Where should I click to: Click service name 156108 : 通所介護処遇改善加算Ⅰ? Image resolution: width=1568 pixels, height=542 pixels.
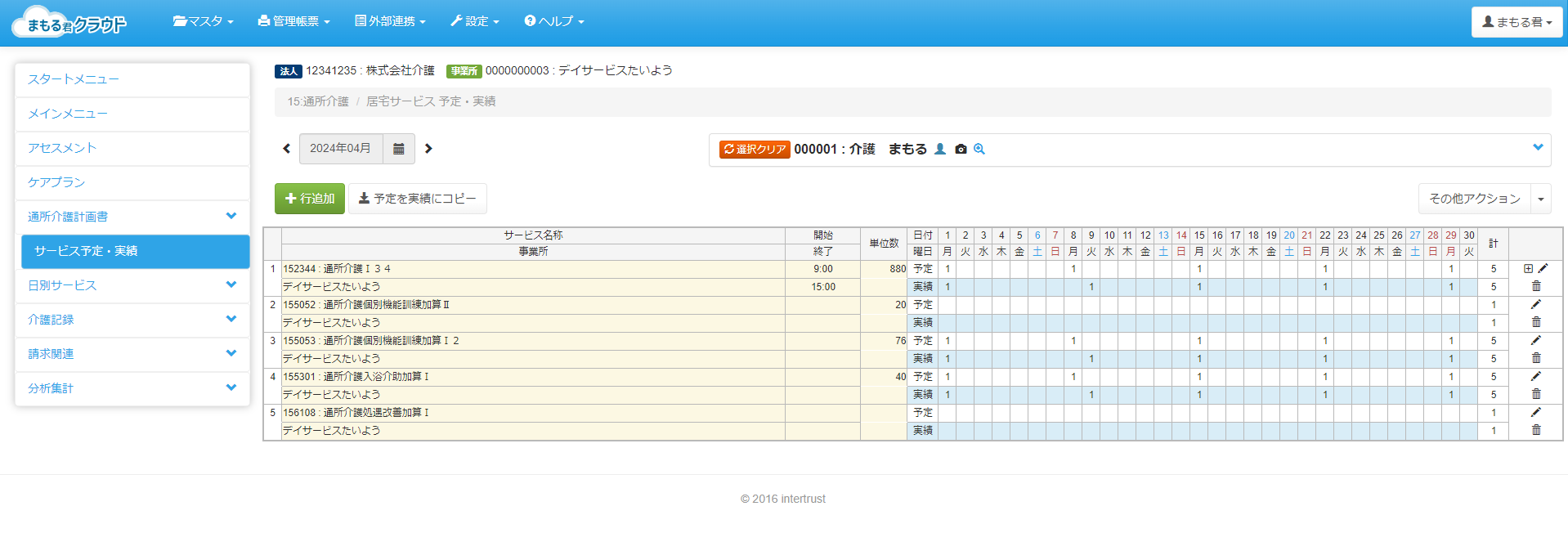click(x=356, y=413)
